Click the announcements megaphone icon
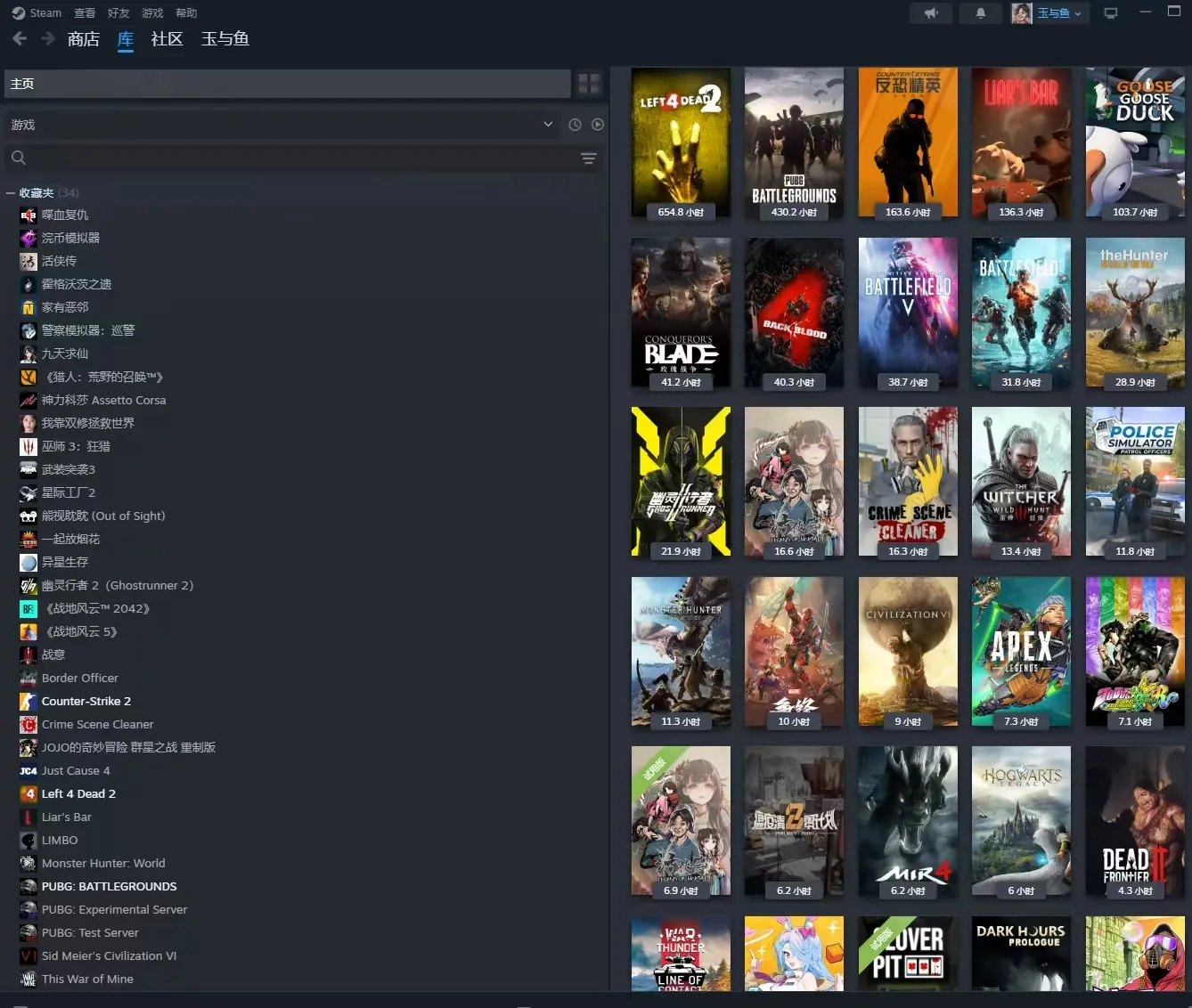The height and width of the screenshot is (1008, 1192). click(x=931, y=13)
